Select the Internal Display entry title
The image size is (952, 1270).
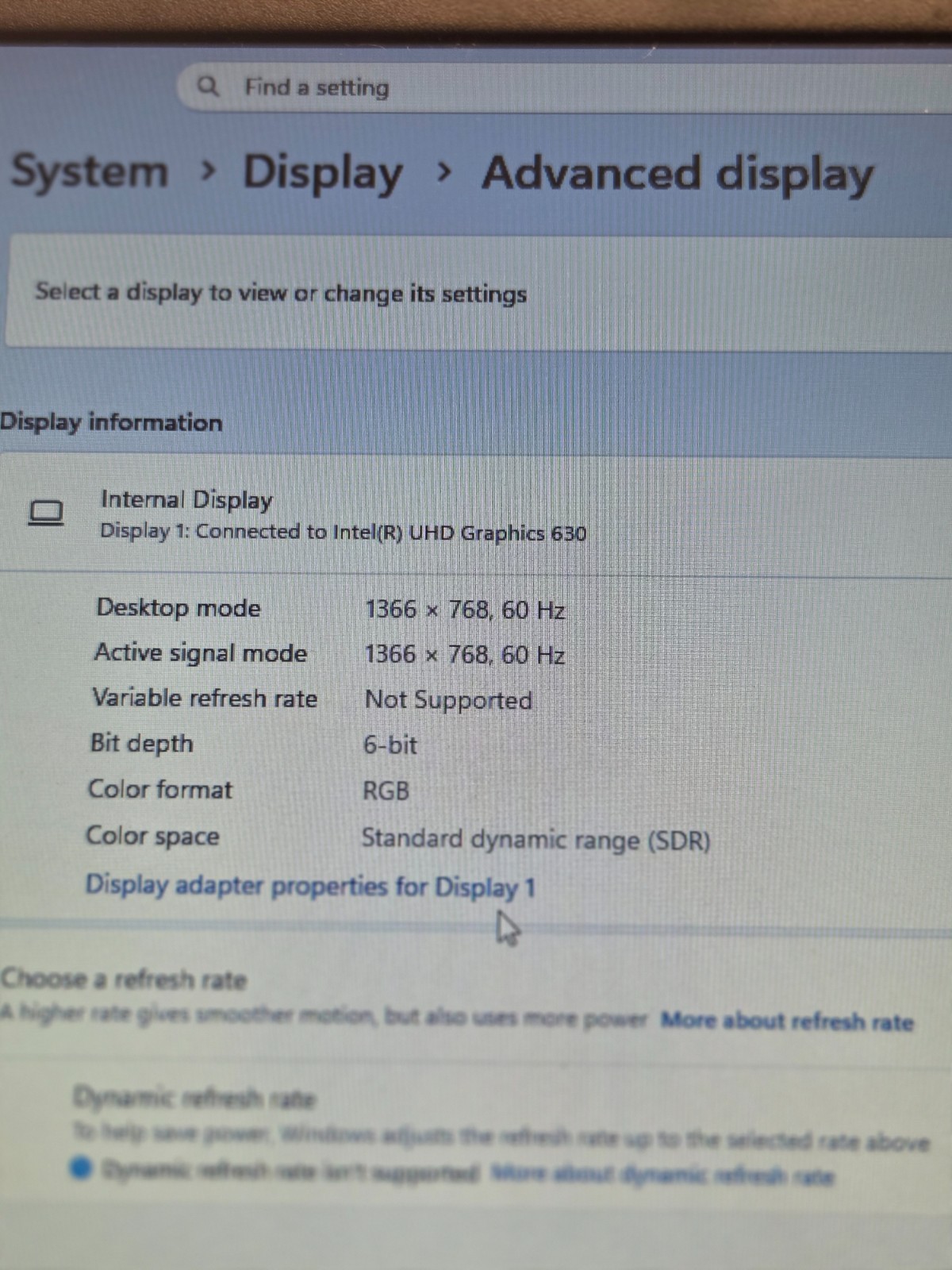pos(186,499)
